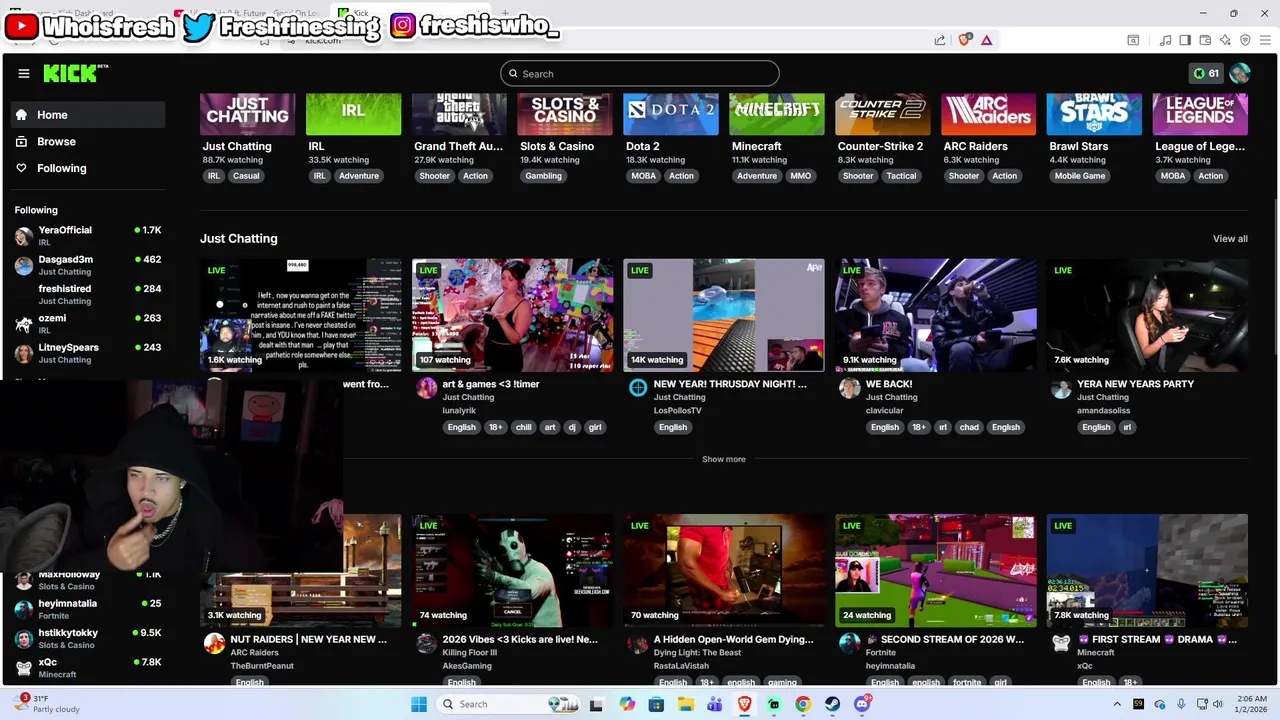
Task: Click the Search input field
Action: point(640,73)
